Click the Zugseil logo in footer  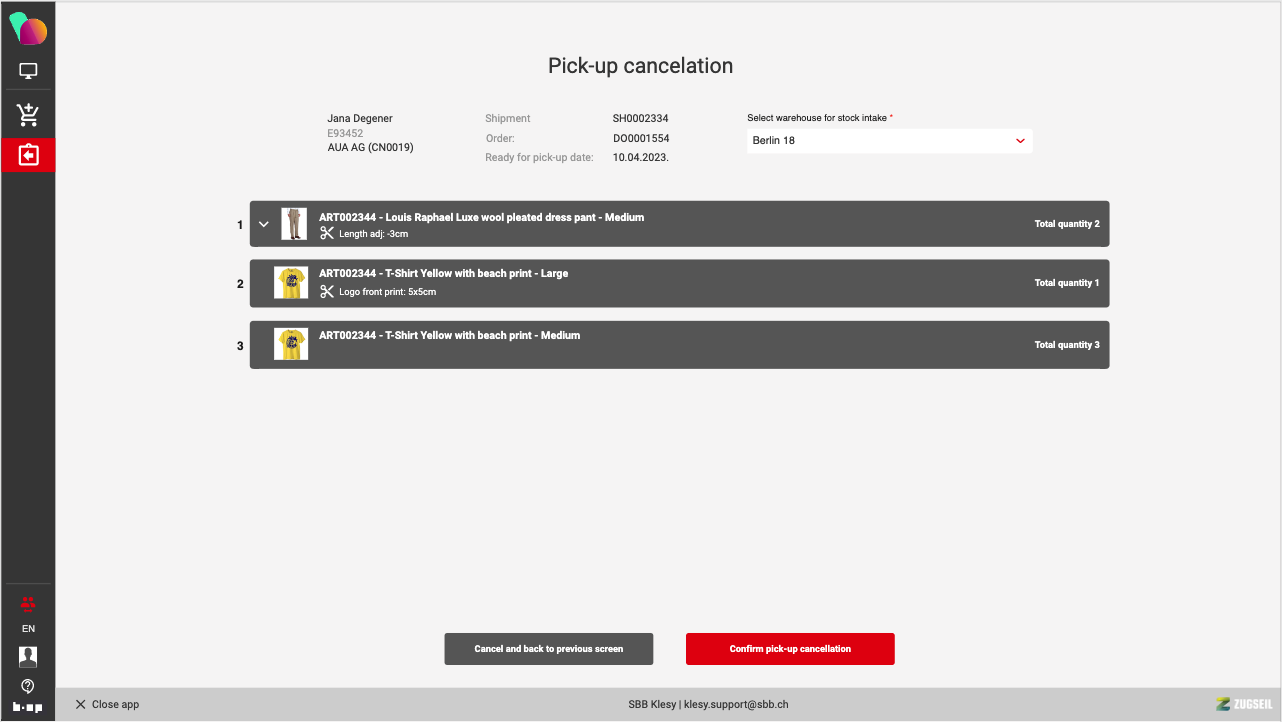[x=1244, y=704]
